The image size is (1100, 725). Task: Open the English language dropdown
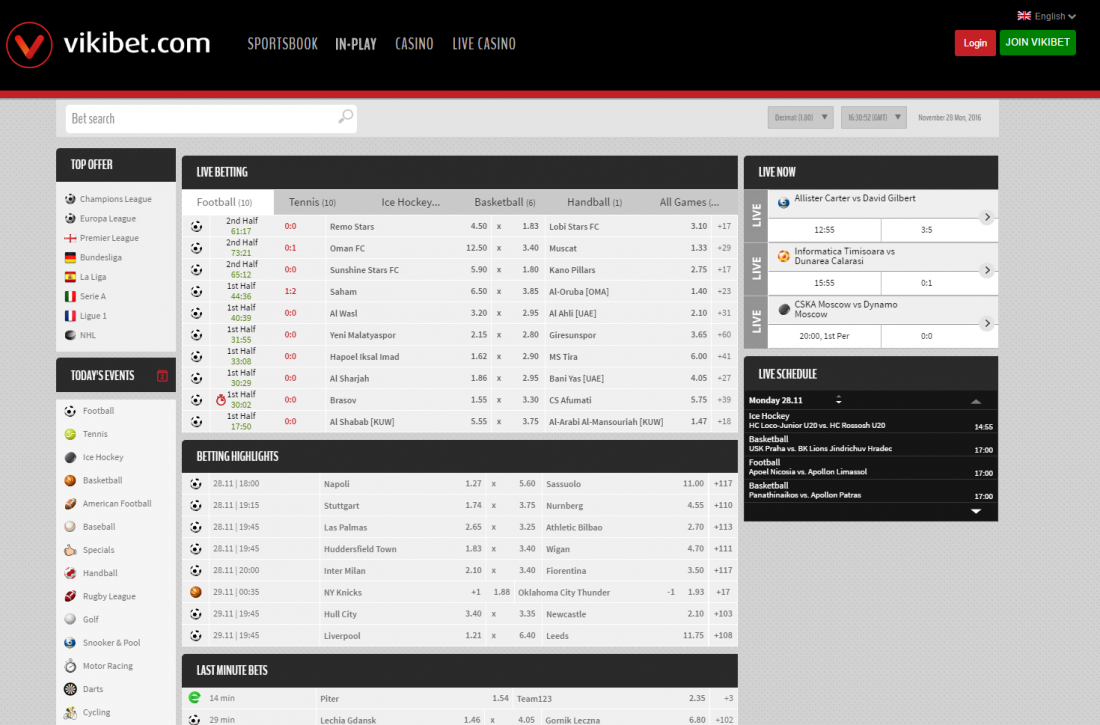pos(1046,15)
